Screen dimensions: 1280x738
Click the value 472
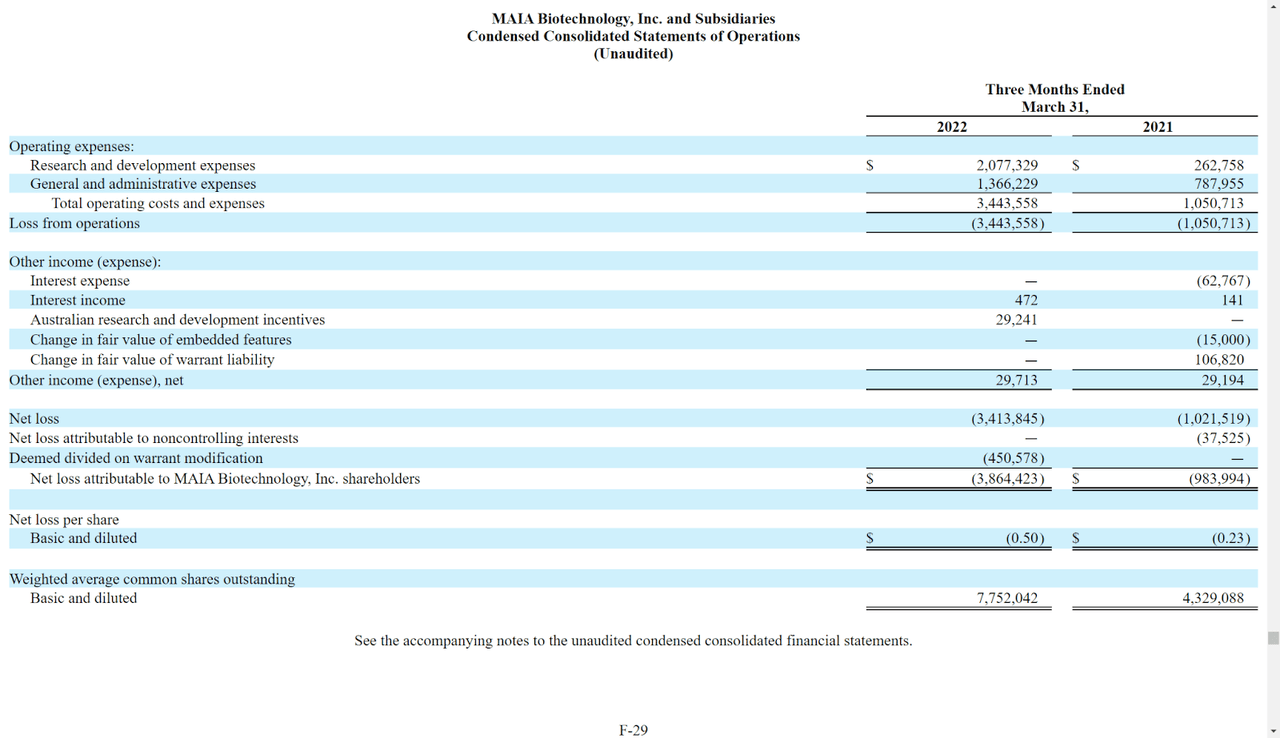1026,301
